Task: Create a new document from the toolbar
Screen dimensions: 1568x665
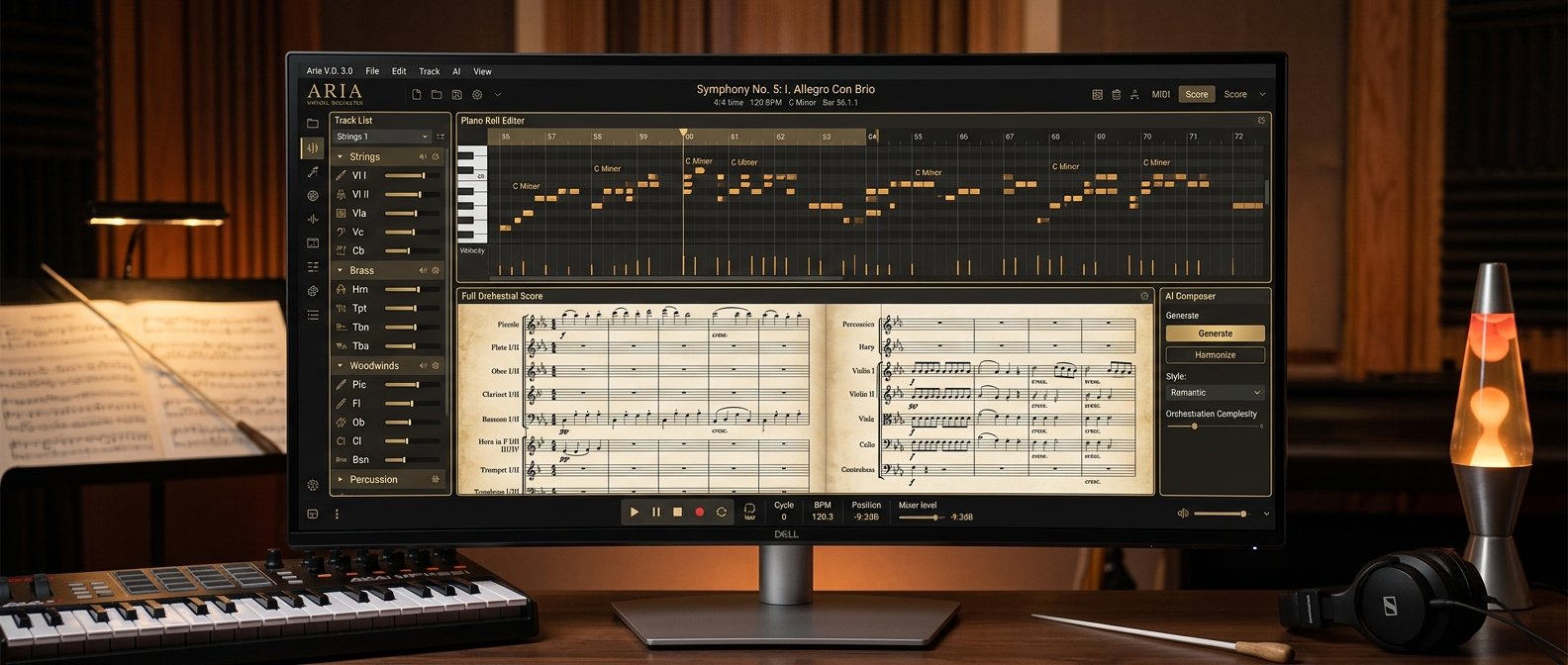Action: pyautogui.click(x=417, y=95)
